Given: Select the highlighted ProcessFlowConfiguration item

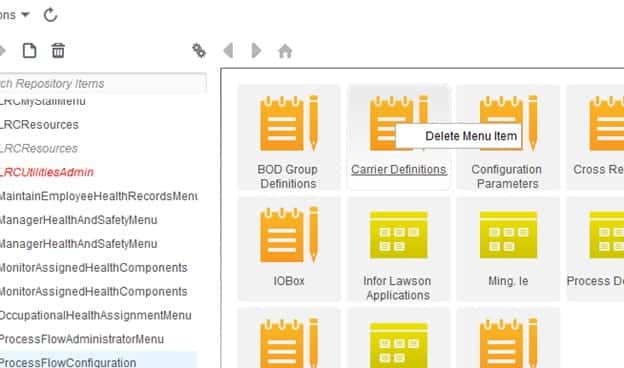Looking at the screenshot, I should [x=98, y=362].
